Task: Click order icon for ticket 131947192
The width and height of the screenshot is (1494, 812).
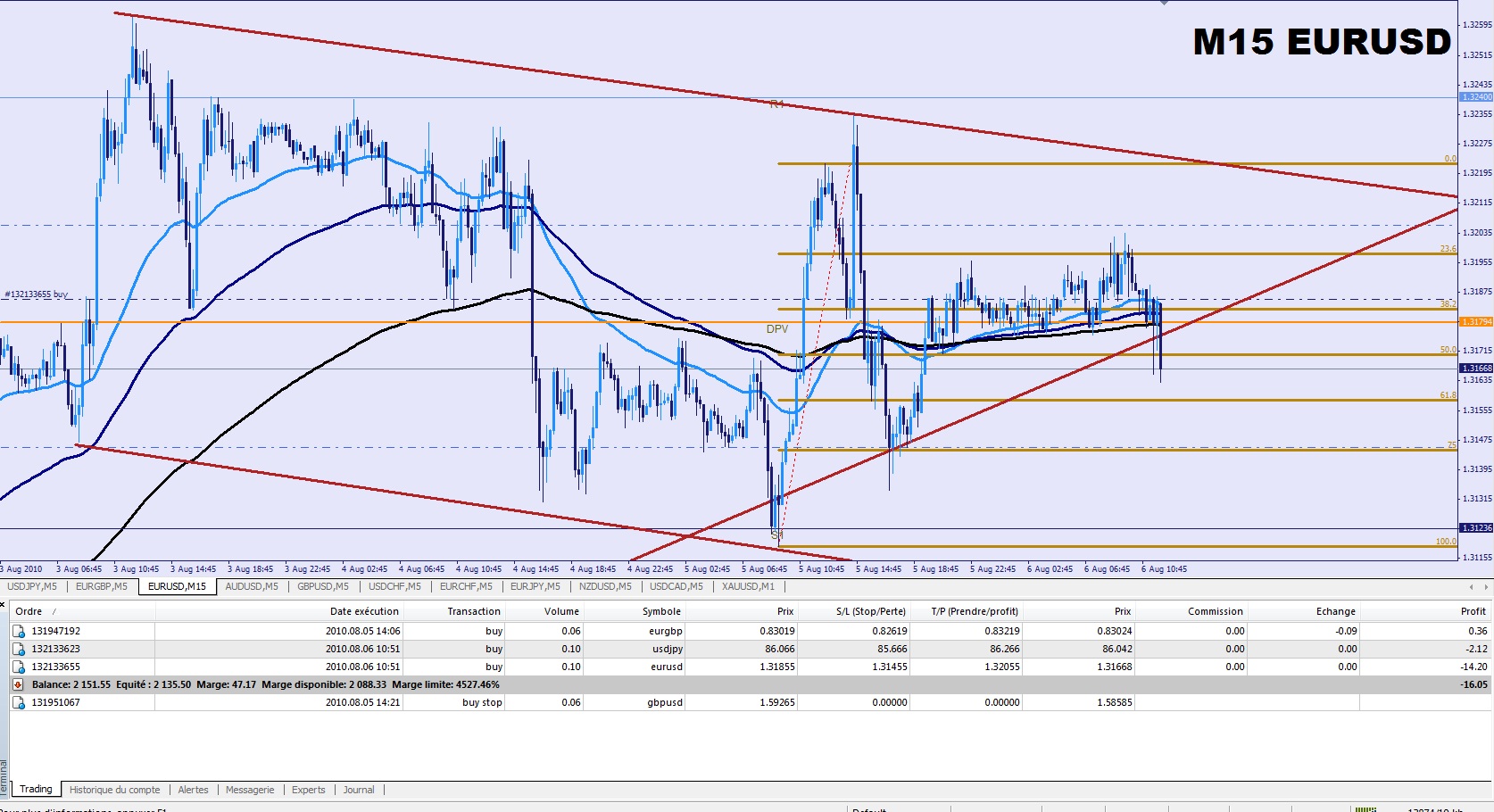Action: click(x=19, y=631)
